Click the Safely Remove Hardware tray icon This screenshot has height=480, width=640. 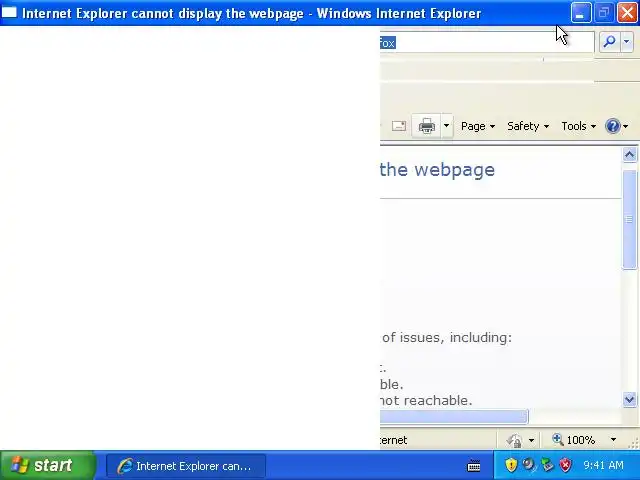pyautogui.click(x=547, y=464)
